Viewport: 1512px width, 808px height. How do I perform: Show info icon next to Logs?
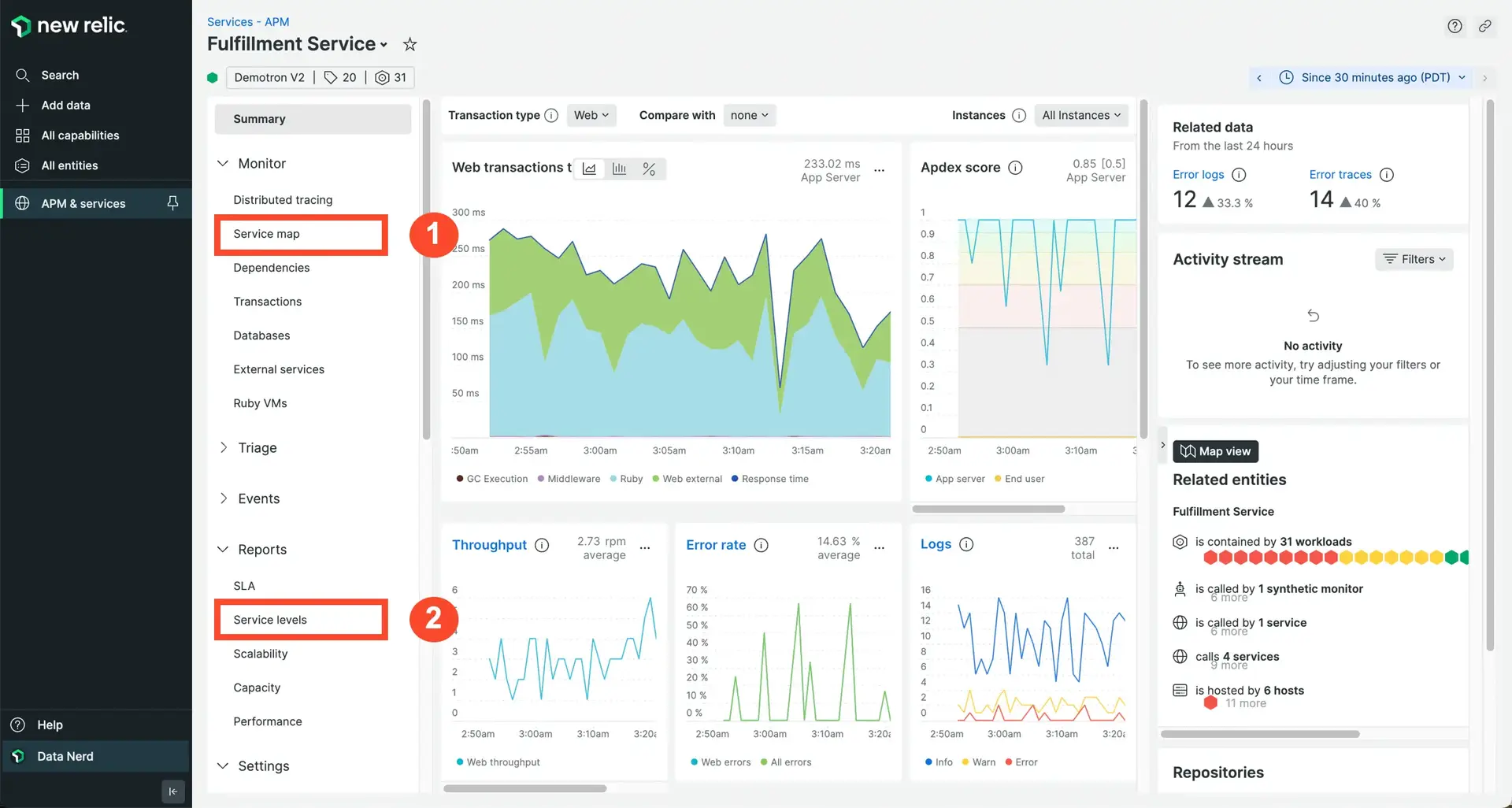pos(966,544)
